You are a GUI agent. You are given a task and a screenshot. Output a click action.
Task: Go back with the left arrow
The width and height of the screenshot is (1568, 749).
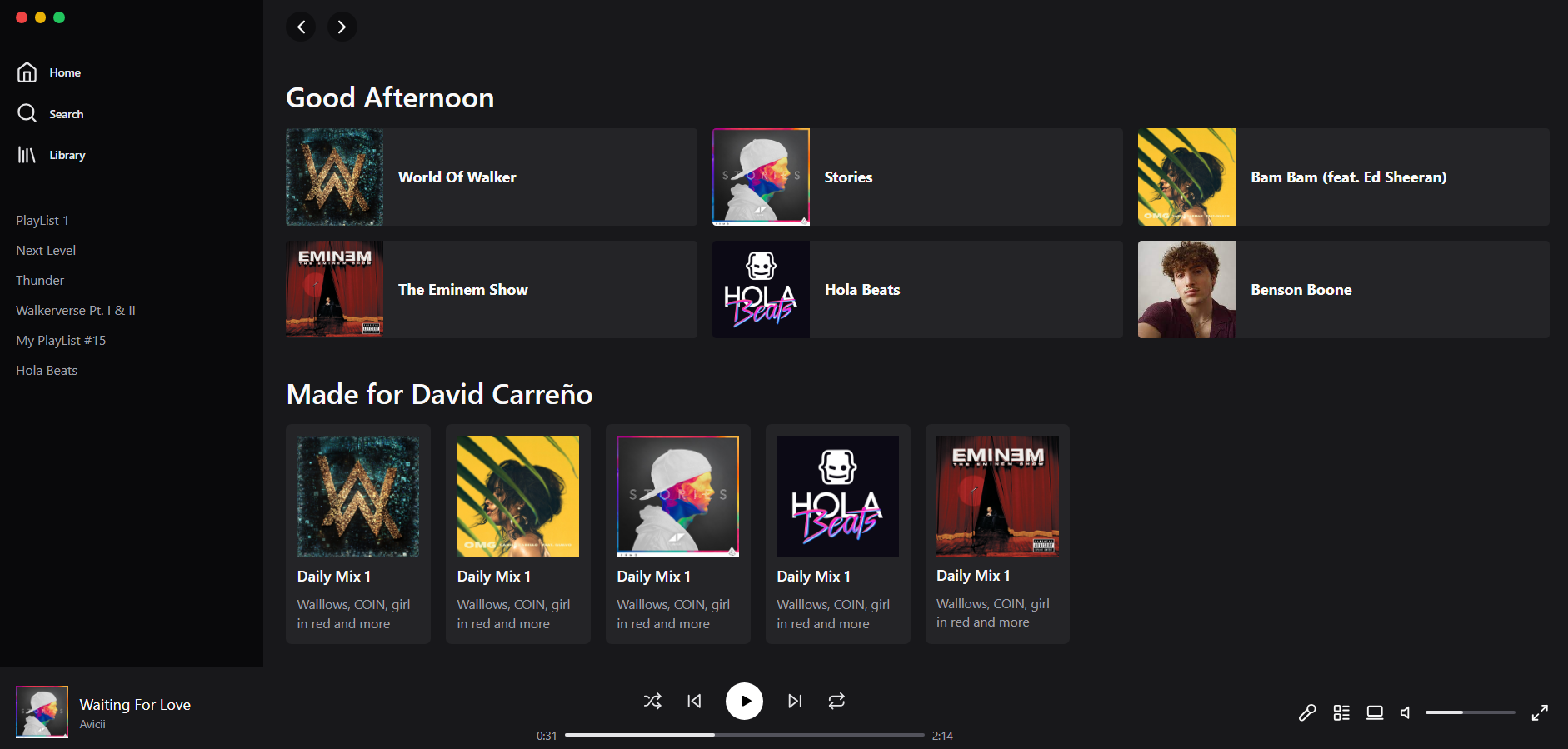tap(301, 27)
